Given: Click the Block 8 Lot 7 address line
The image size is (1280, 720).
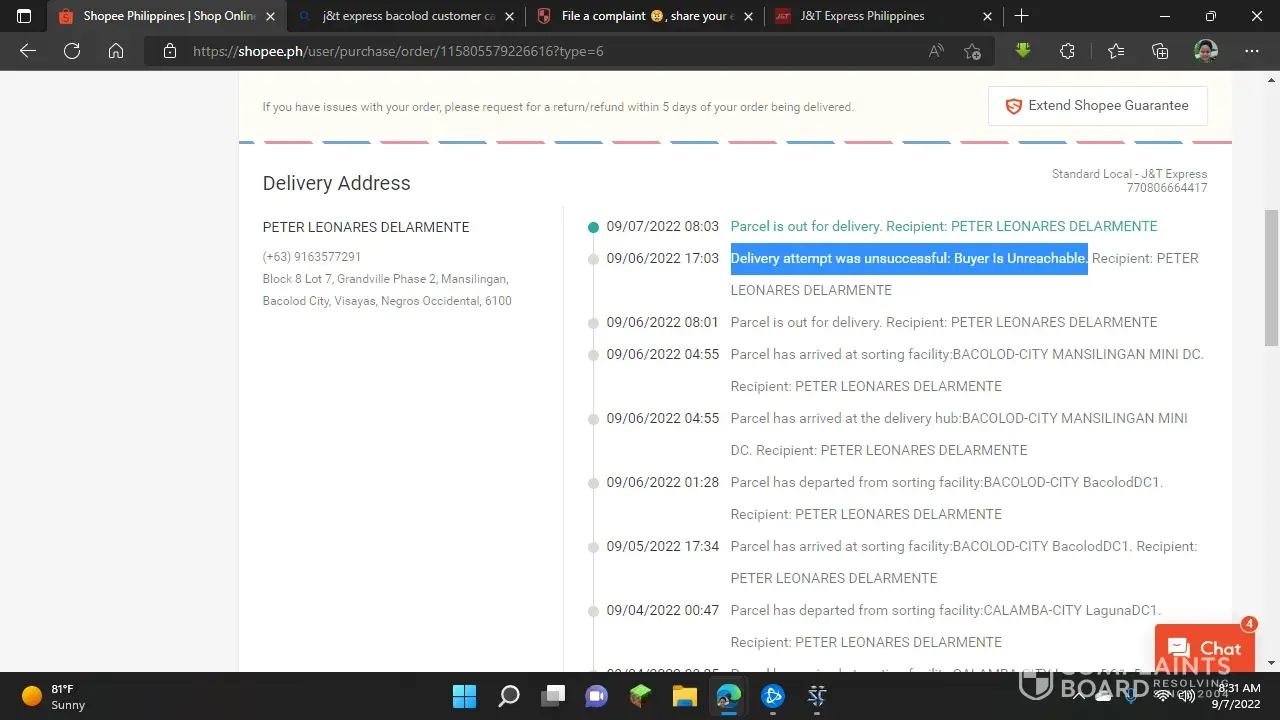Looking at the screenshot, I should coord(386,279).
